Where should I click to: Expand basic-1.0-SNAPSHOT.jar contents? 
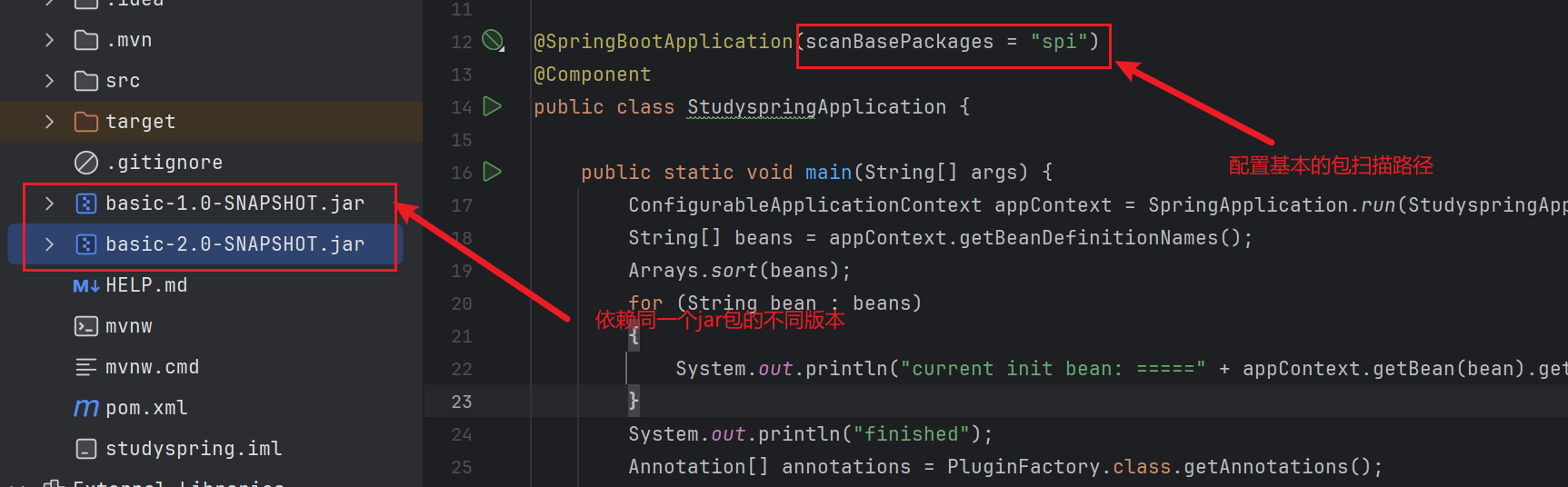pyautogui.click(x=50, y=204)
